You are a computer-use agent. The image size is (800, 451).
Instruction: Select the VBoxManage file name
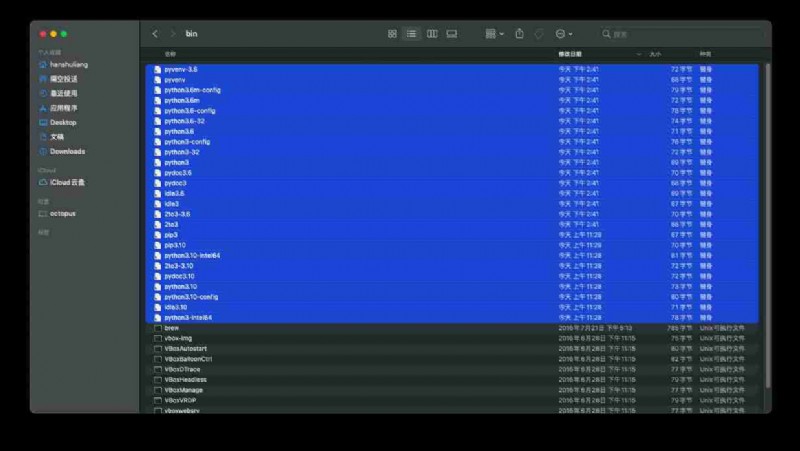tap(184, 390)
